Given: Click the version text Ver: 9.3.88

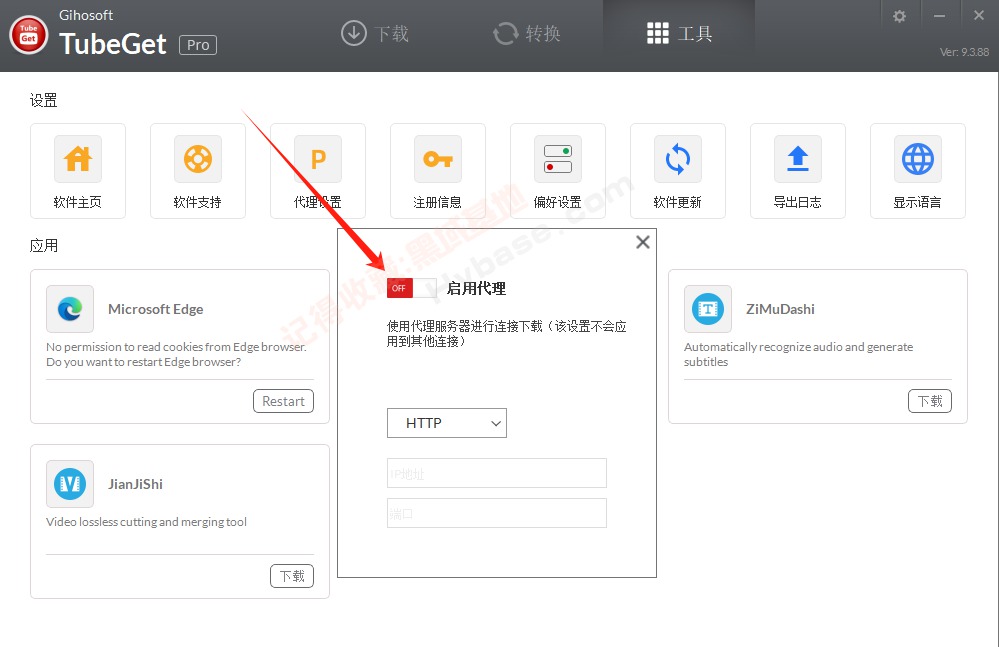Looking at the screenshot, I should (x=965, y=52).
